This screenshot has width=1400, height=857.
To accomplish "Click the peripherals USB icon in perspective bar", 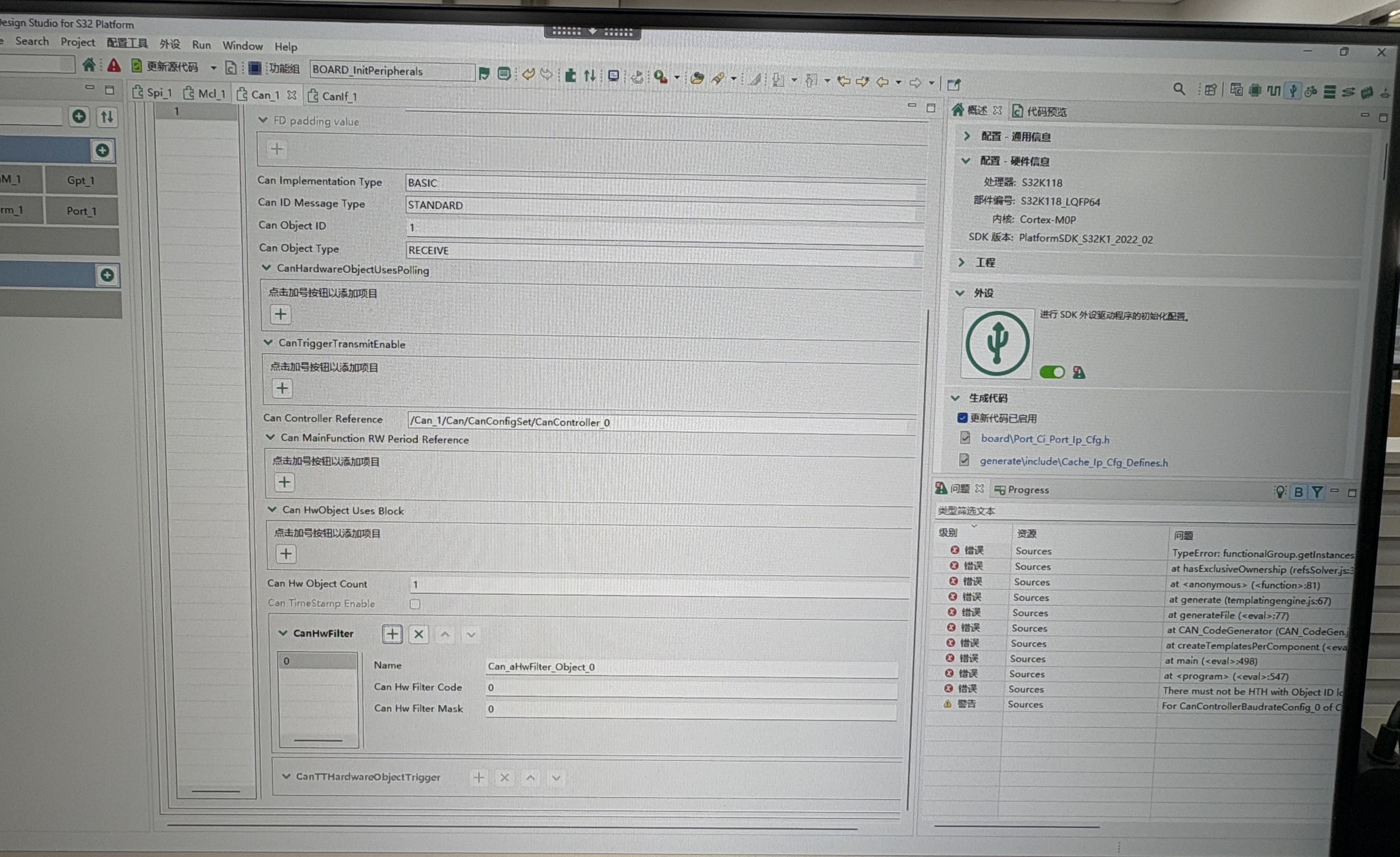I will pyautogui.click(x=1293, y=91).
